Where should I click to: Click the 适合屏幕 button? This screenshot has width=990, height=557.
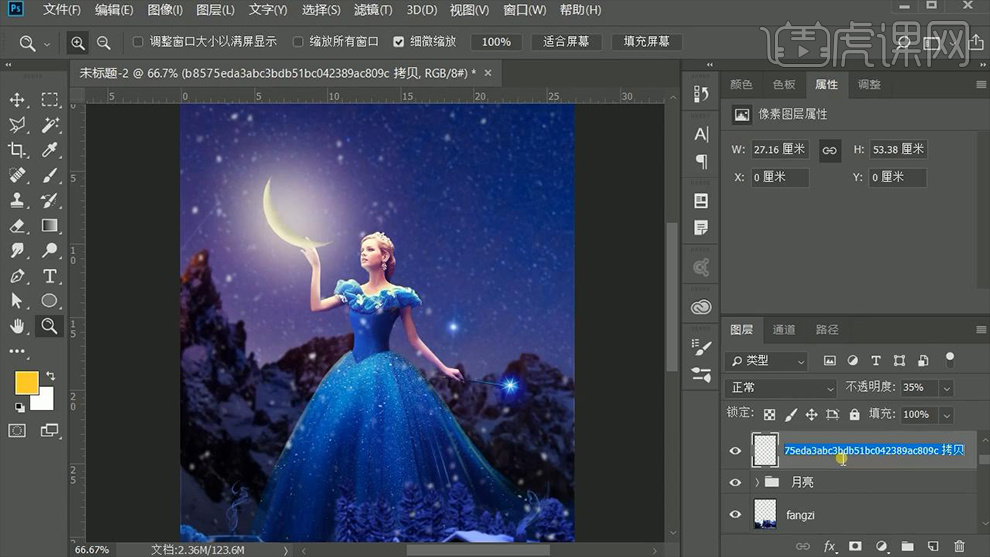click(566, 42)
